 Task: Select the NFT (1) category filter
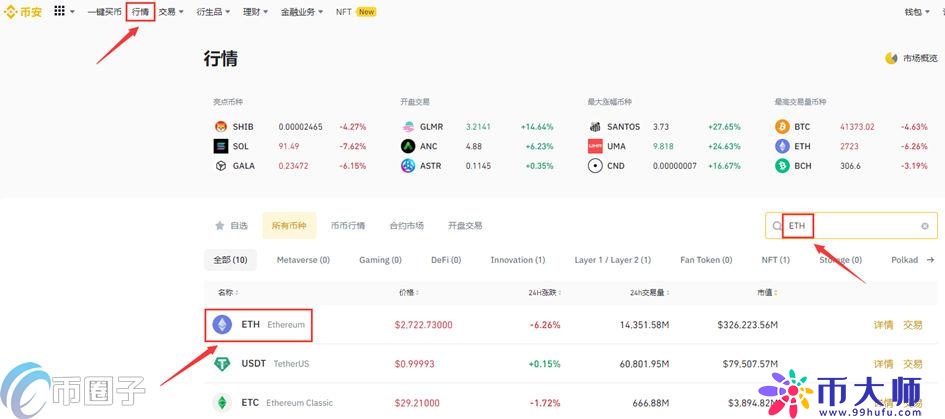(x=776, y=260)
